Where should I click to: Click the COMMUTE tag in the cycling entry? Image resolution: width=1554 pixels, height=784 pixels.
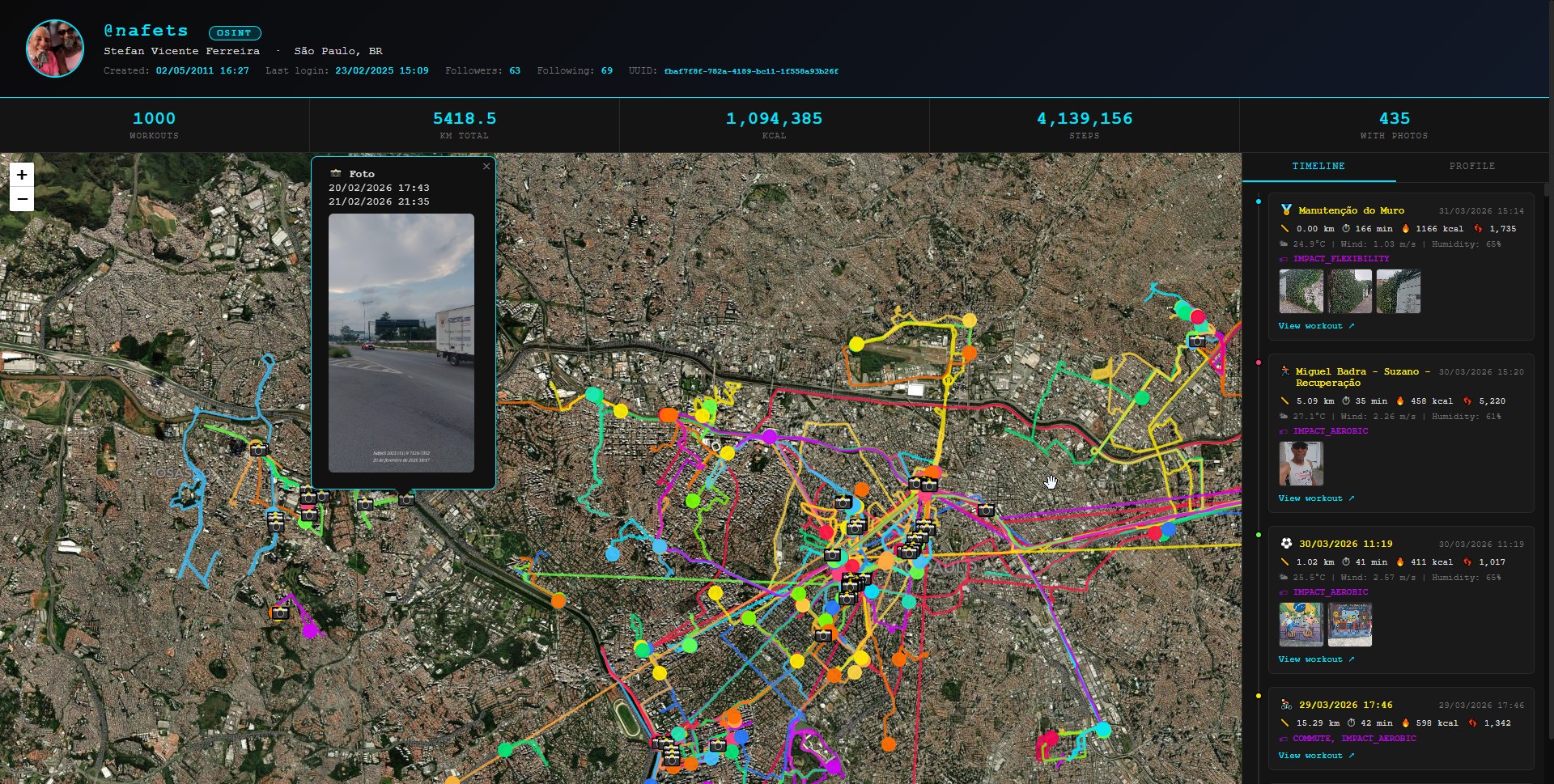[x=1312, y=739]
